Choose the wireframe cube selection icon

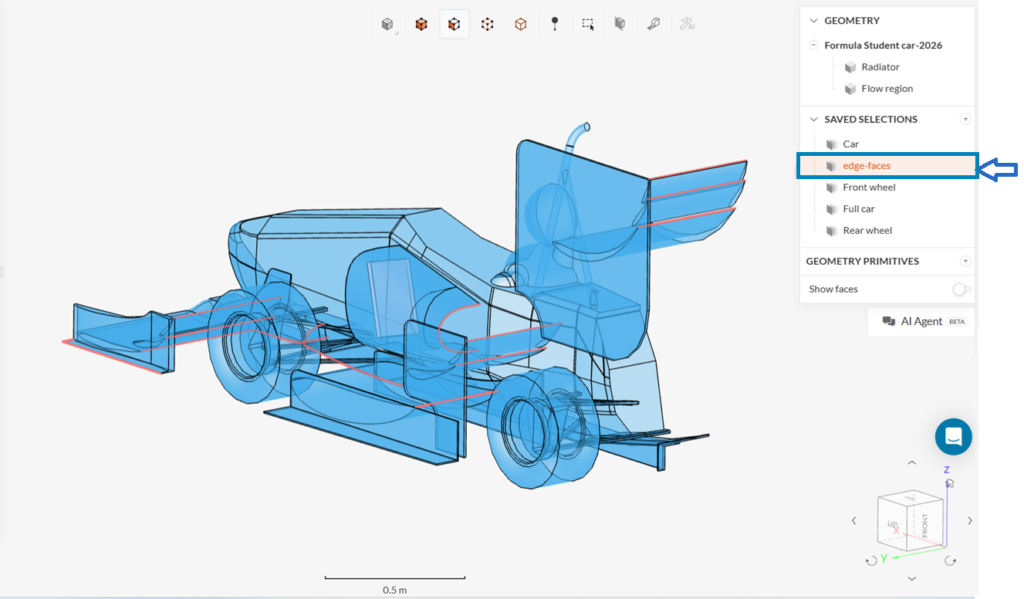coord(520,24)
